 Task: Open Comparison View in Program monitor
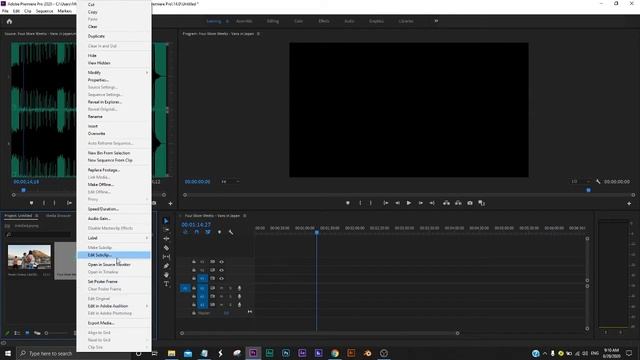(x=482, y=203)
